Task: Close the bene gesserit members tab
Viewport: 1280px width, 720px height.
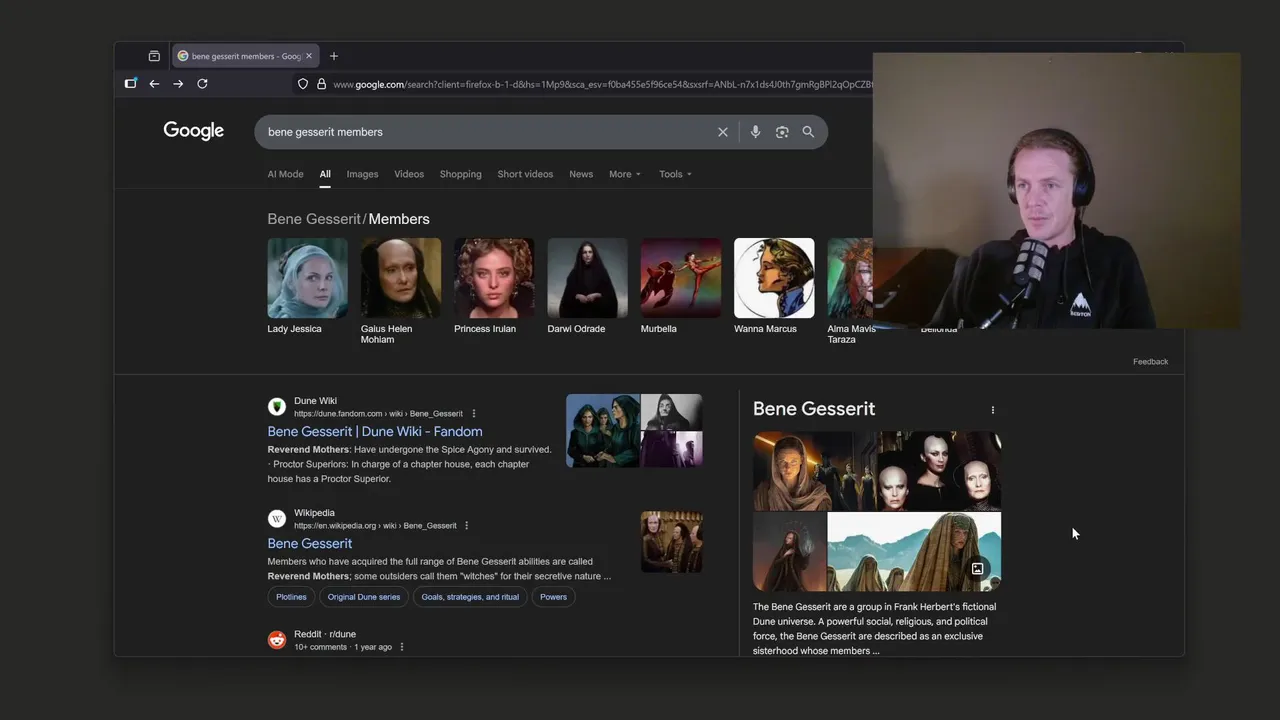Action: click(x=309, y=56)
